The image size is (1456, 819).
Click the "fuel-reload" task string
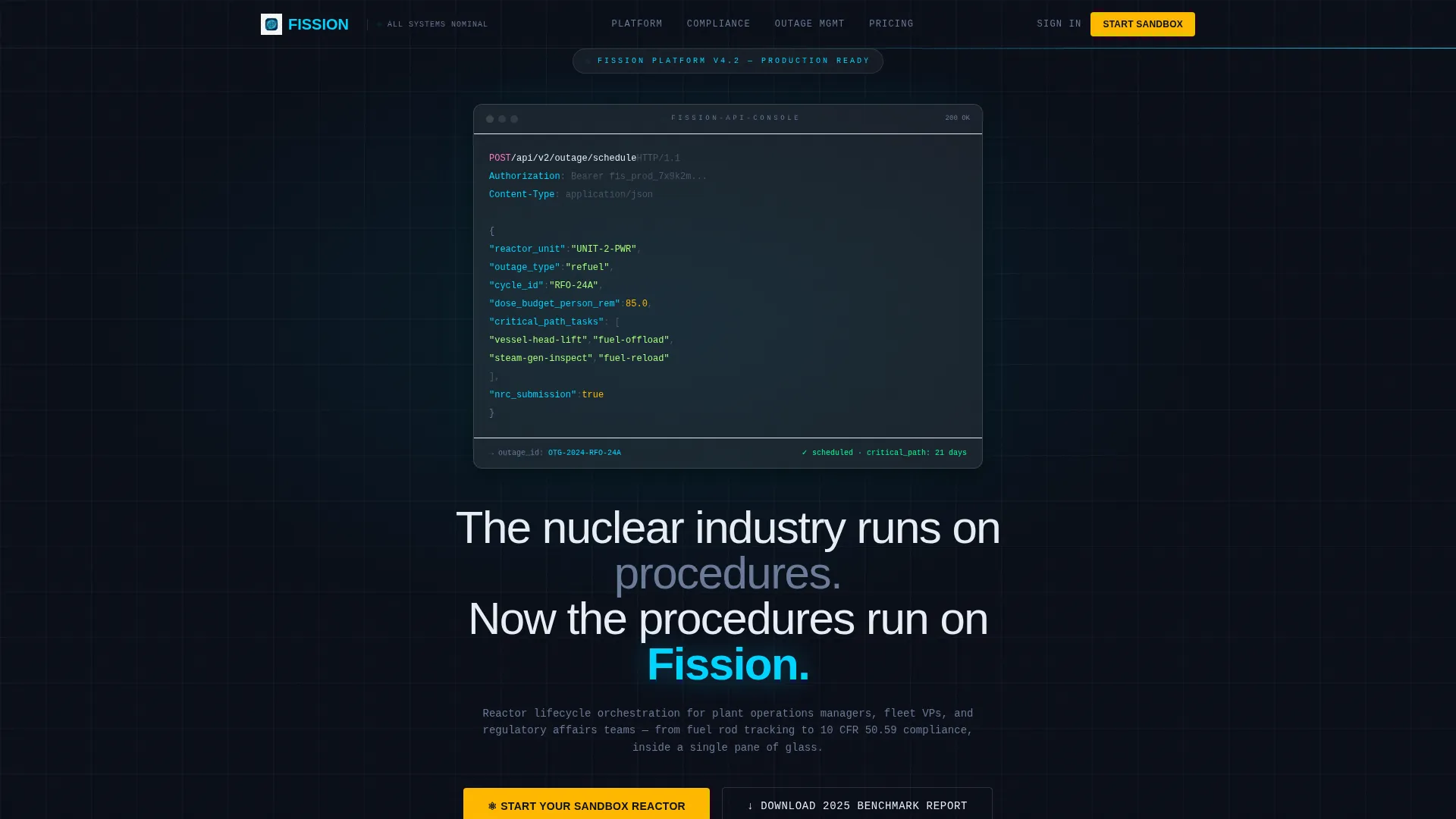(634, 359)
